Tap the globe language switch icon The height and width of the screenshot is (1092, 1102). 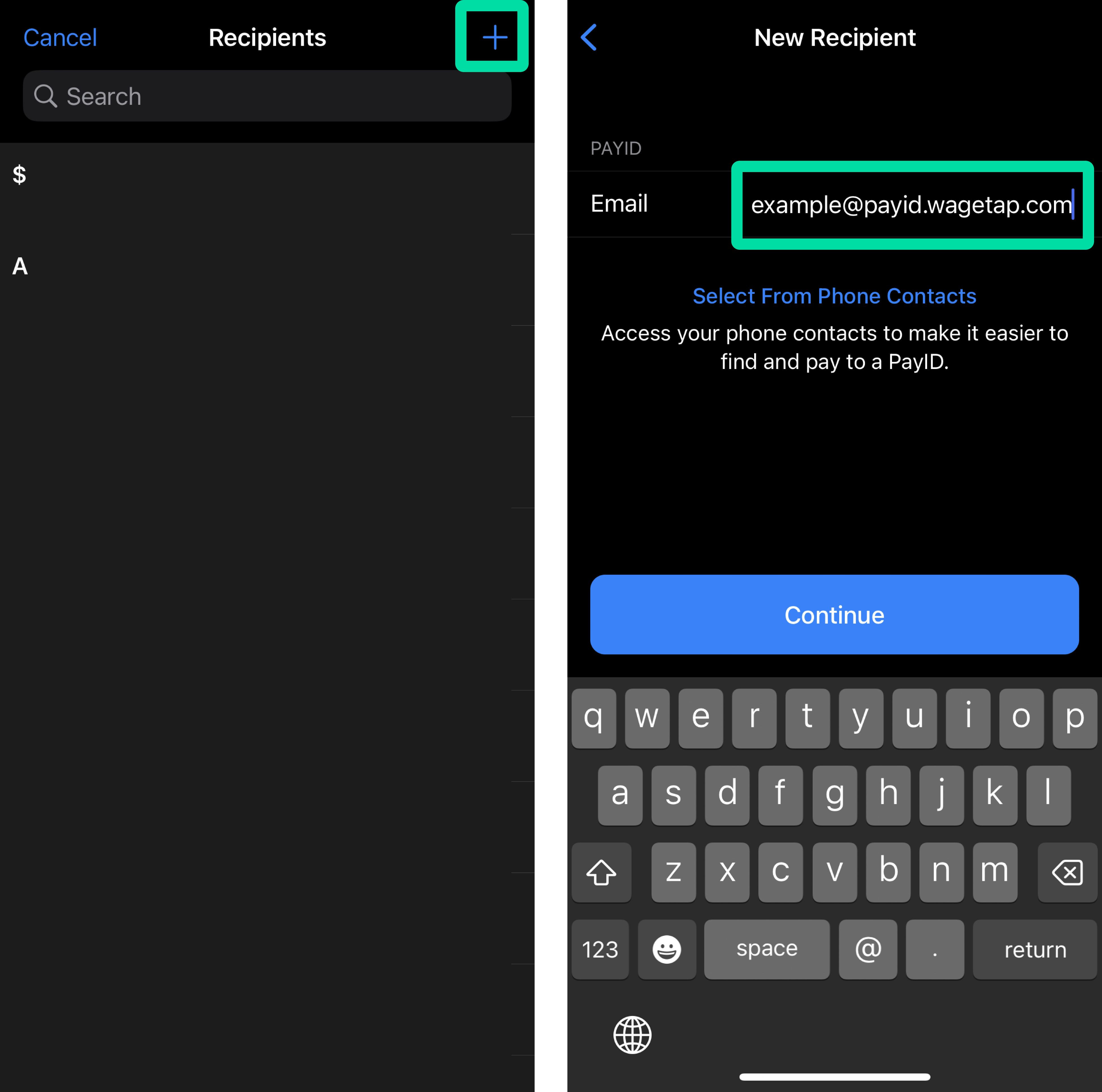tap(632, 1034)
